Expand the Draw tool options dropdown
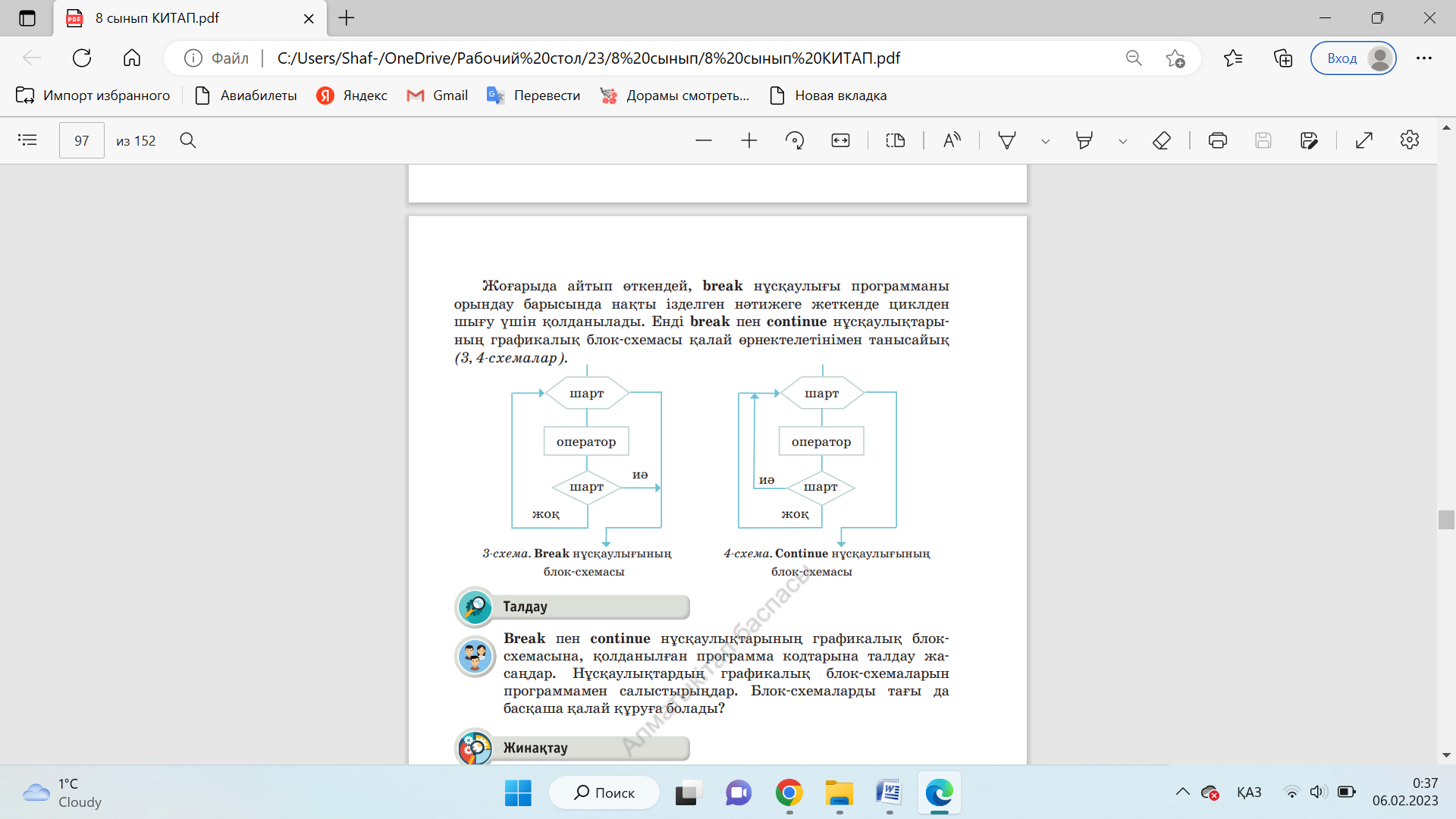This screenshot has width=1456, height=819. click(1046, 141)
